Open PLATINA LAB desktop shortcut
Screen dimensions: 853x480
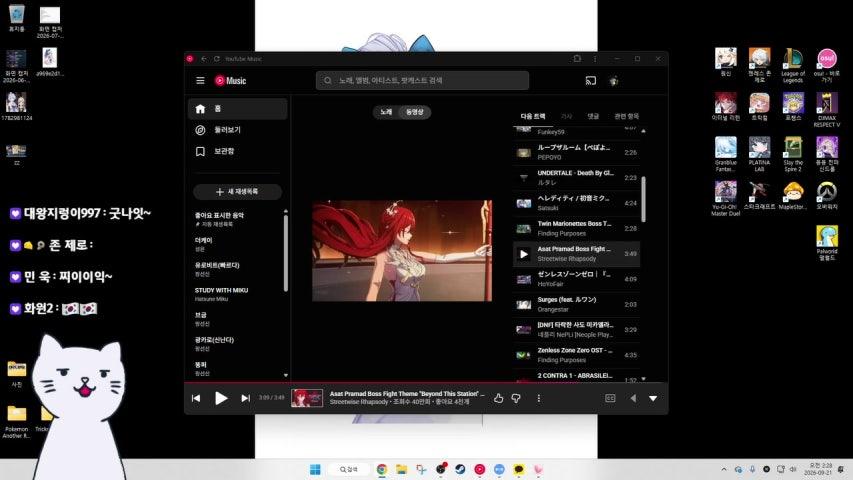pos(759,155)
